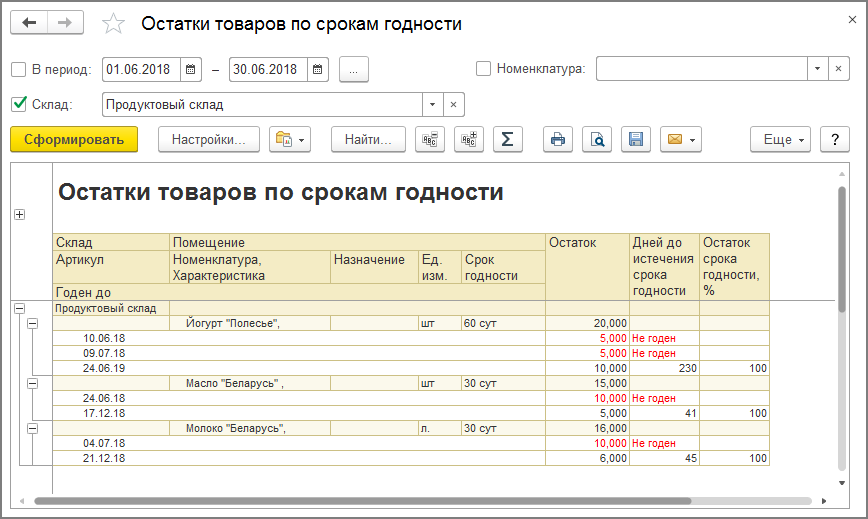Image resolution: width=868 pixels, height=519 pixels.
Task: Collapse the Йогурт "Полесье" group
Action: coord(33,323)
